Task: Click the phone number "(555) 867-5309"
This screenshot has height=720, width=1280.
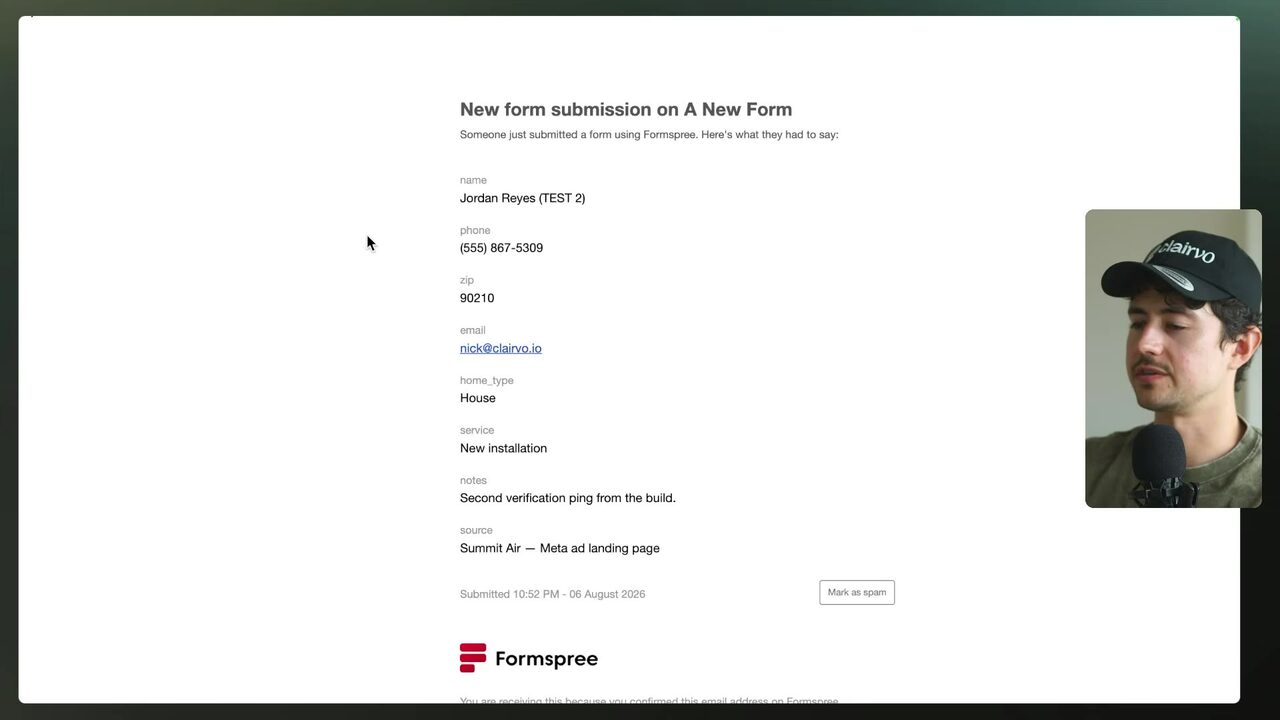Action: (x=502, y=248)
